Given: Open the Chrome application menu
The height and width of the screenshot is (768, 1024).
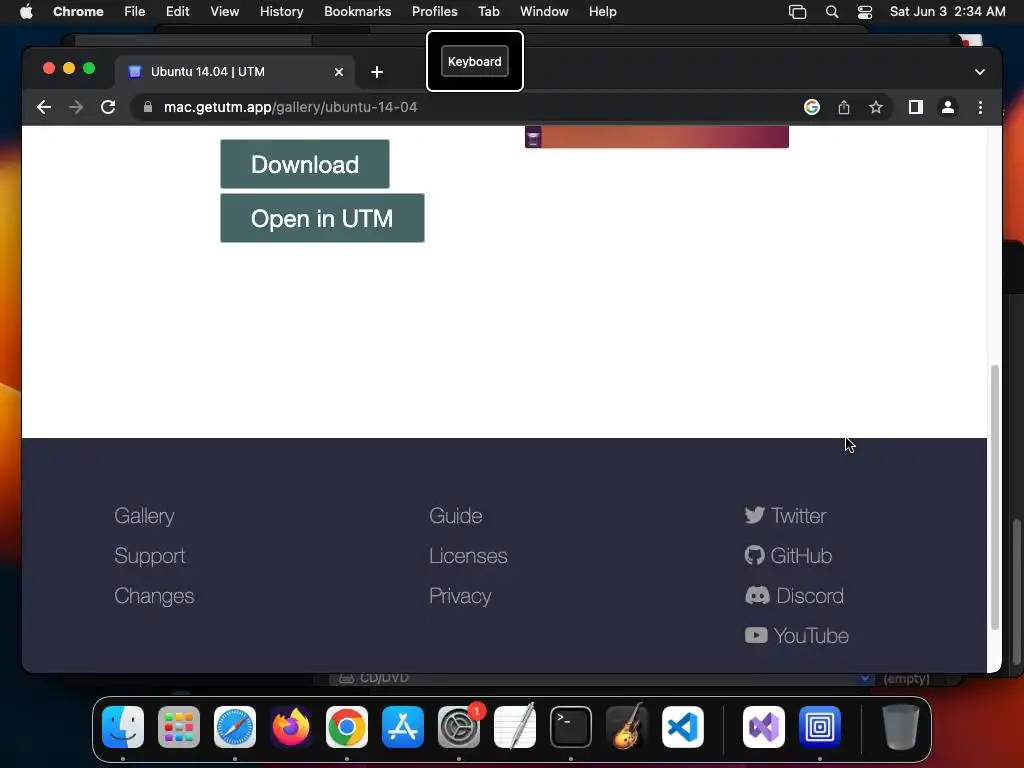Looking at the screenshot, I should (x=78, y=12).
